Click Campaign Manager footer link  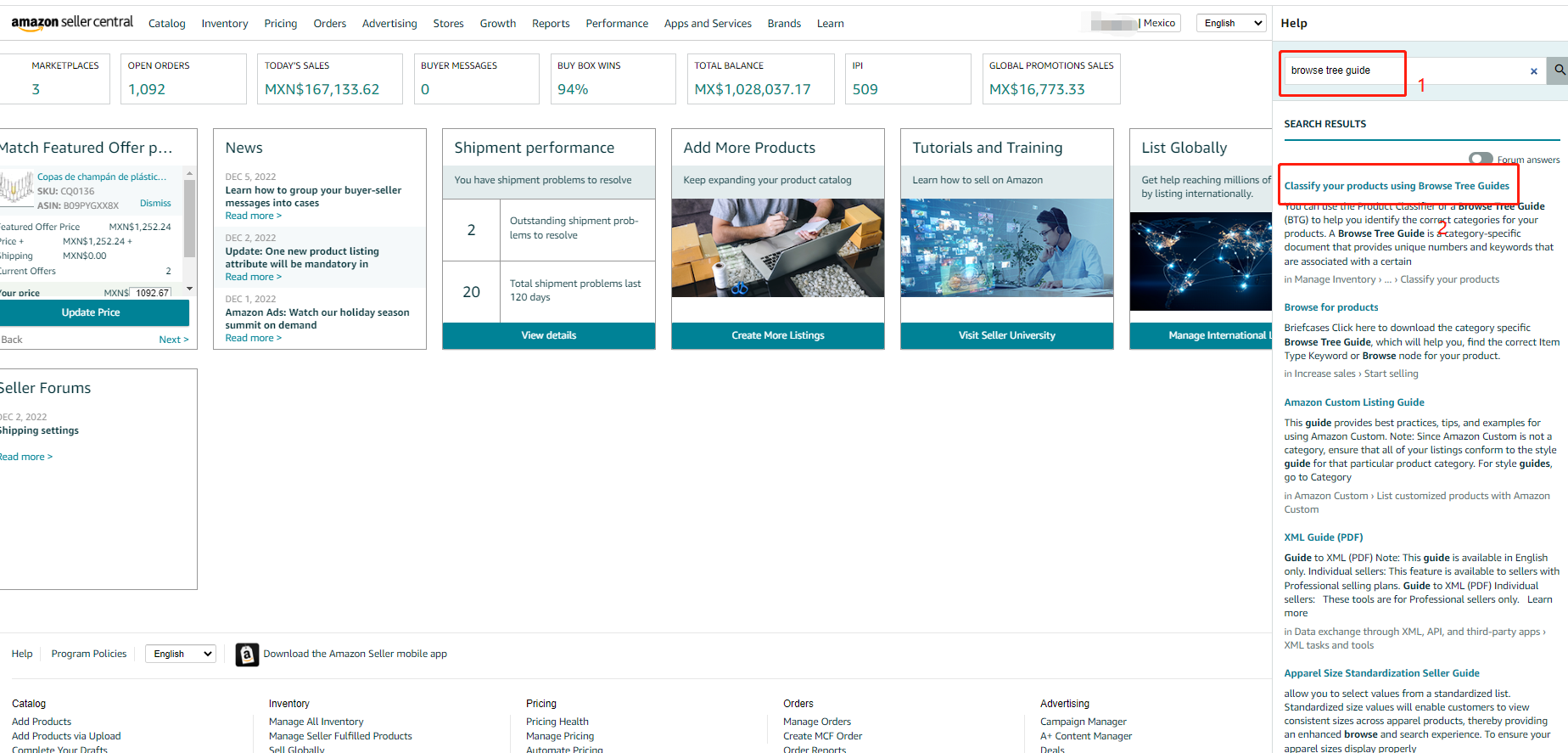[x=1084, y=722]
